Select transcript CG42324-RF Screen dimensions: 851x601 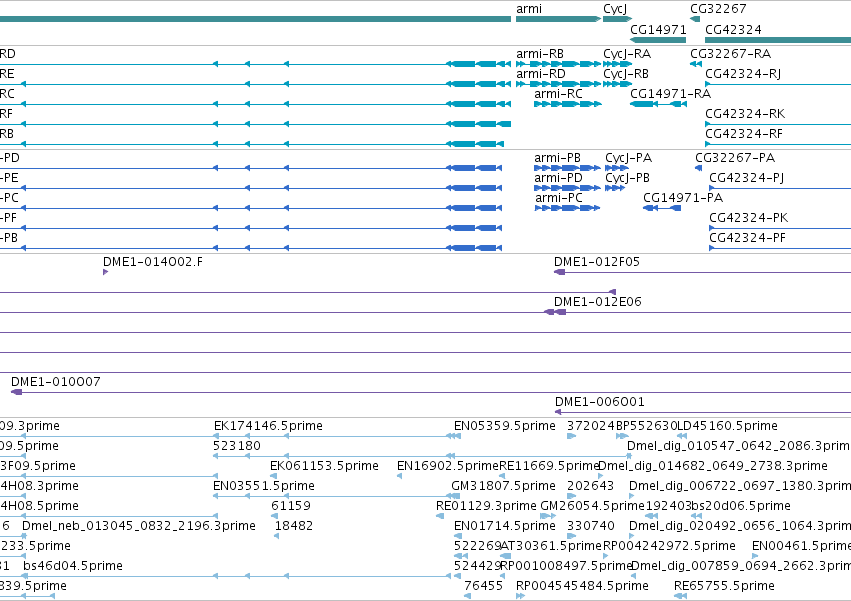744,134
